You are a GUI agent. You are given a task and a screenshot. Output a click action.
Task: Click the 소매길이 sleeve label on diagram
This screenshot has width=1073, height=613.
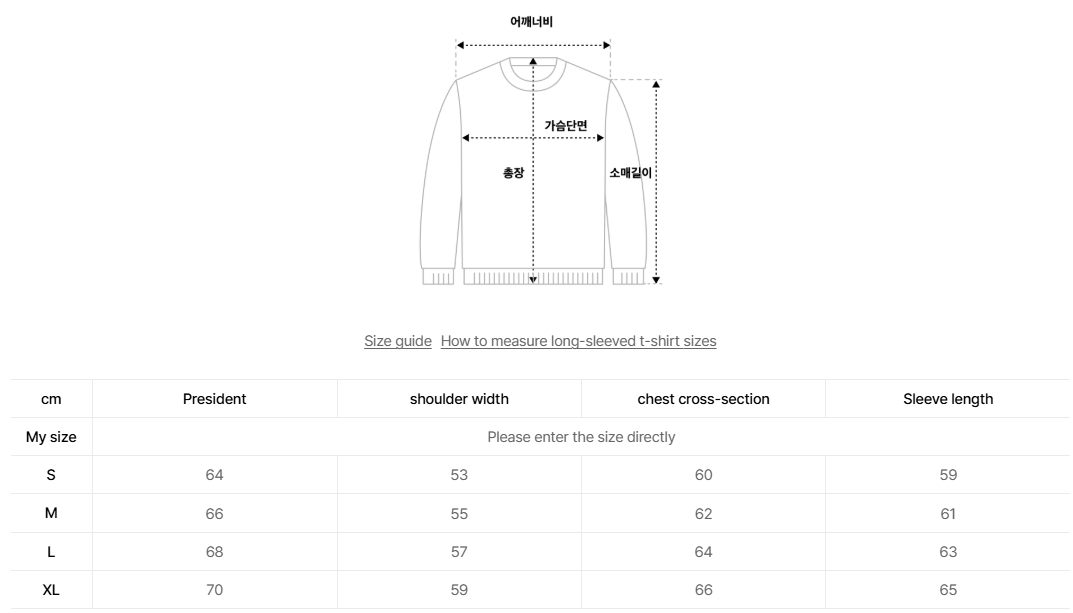coord(631,173)
